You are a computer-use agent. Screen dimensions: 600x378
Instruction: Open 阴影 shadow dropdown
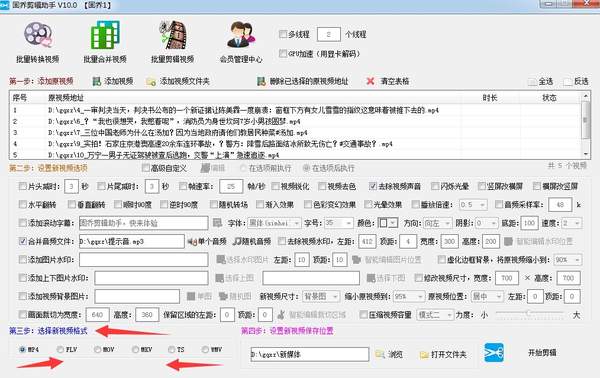click(487, 223)
